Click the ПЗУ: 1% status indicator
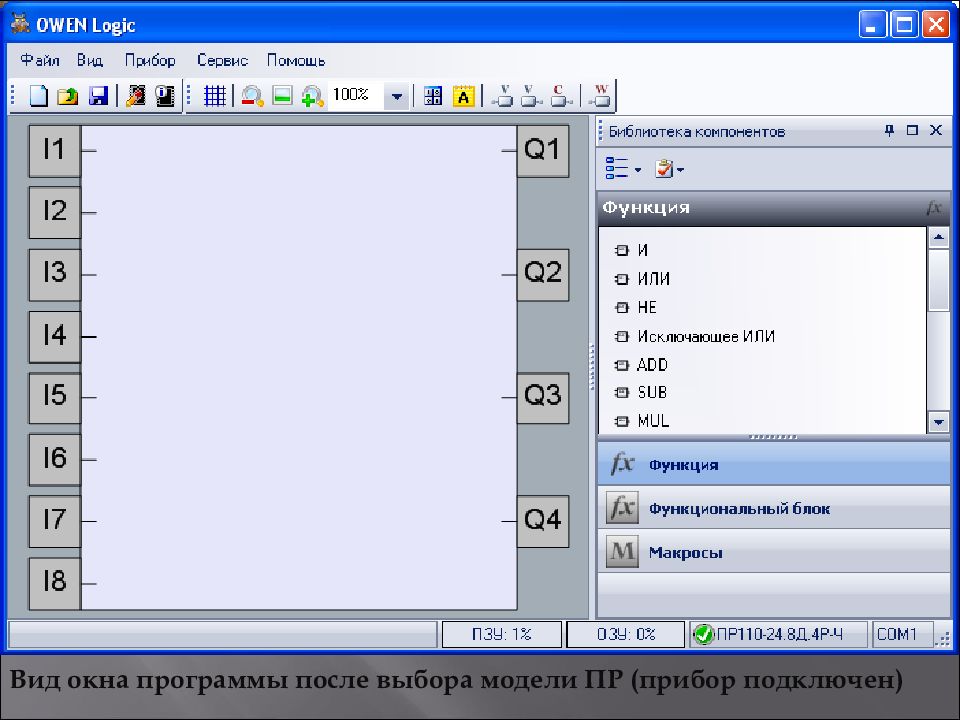The height and width of the screenshot is (720, 960). pyautogui.click(x=501, y=634)
